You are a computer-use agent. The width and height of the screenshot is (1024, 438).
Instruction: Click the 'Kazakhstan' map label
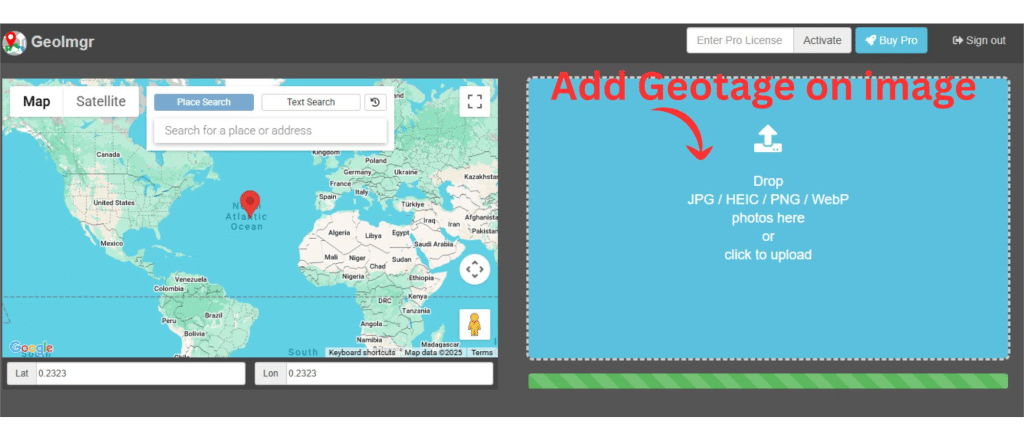[480, 177]
